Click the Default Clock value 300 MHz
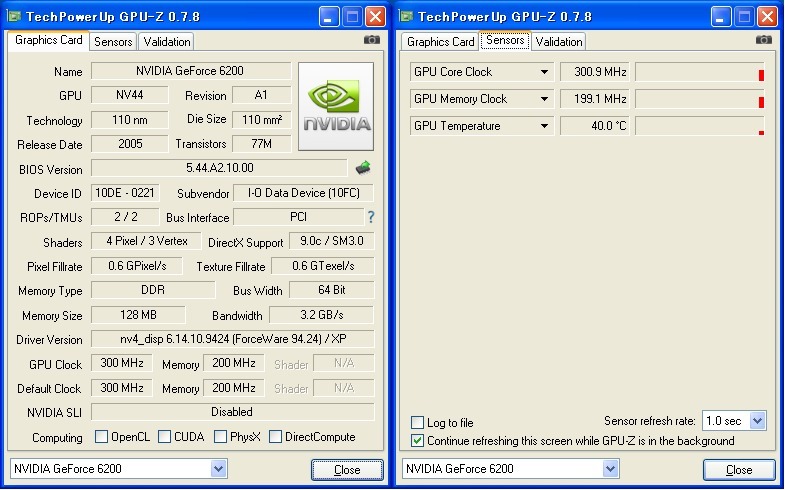Viewport: 785px width, 490px height. pyautogui.click(x=122, y=388)
